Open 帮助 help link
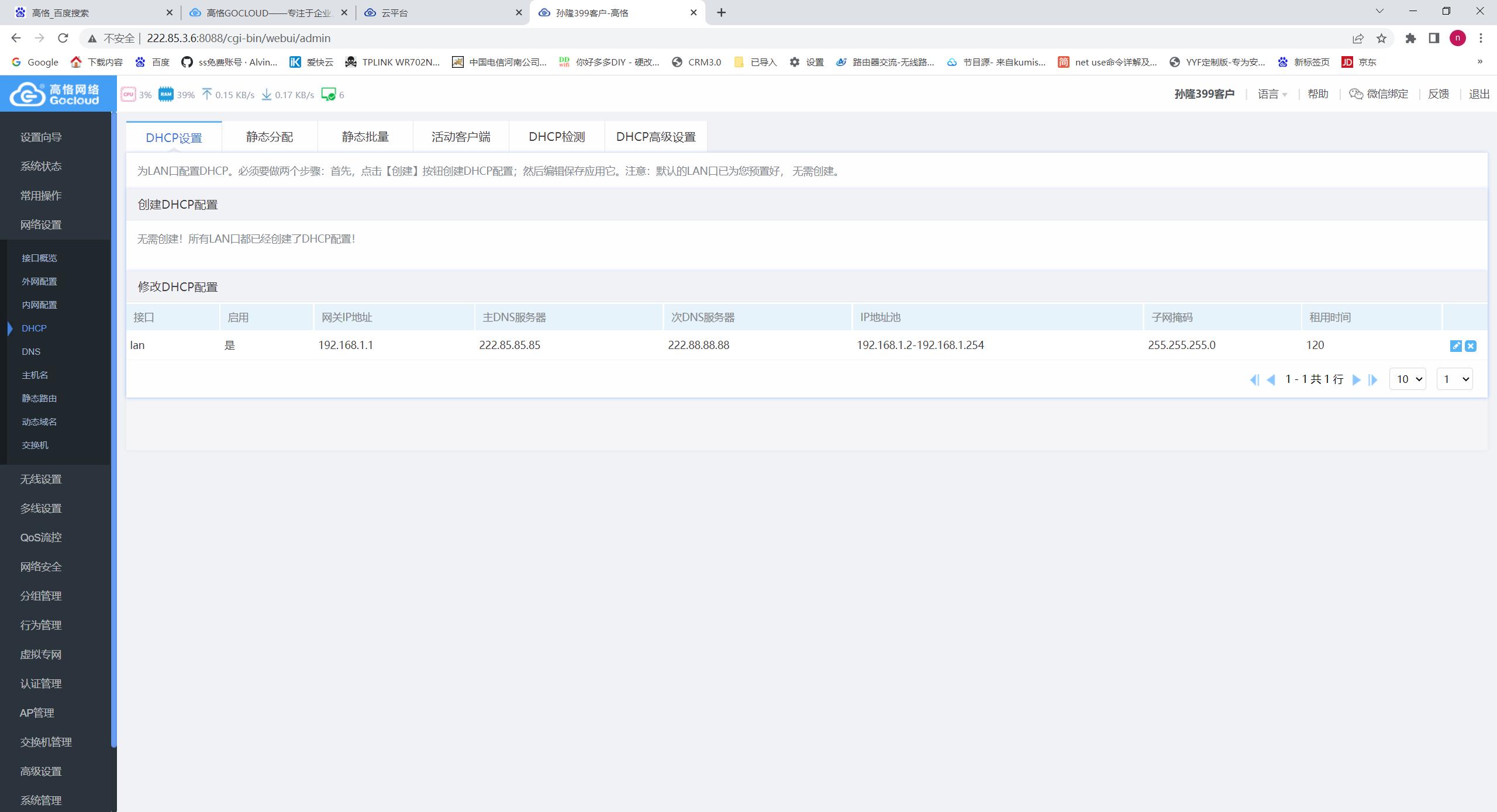 1318,94
